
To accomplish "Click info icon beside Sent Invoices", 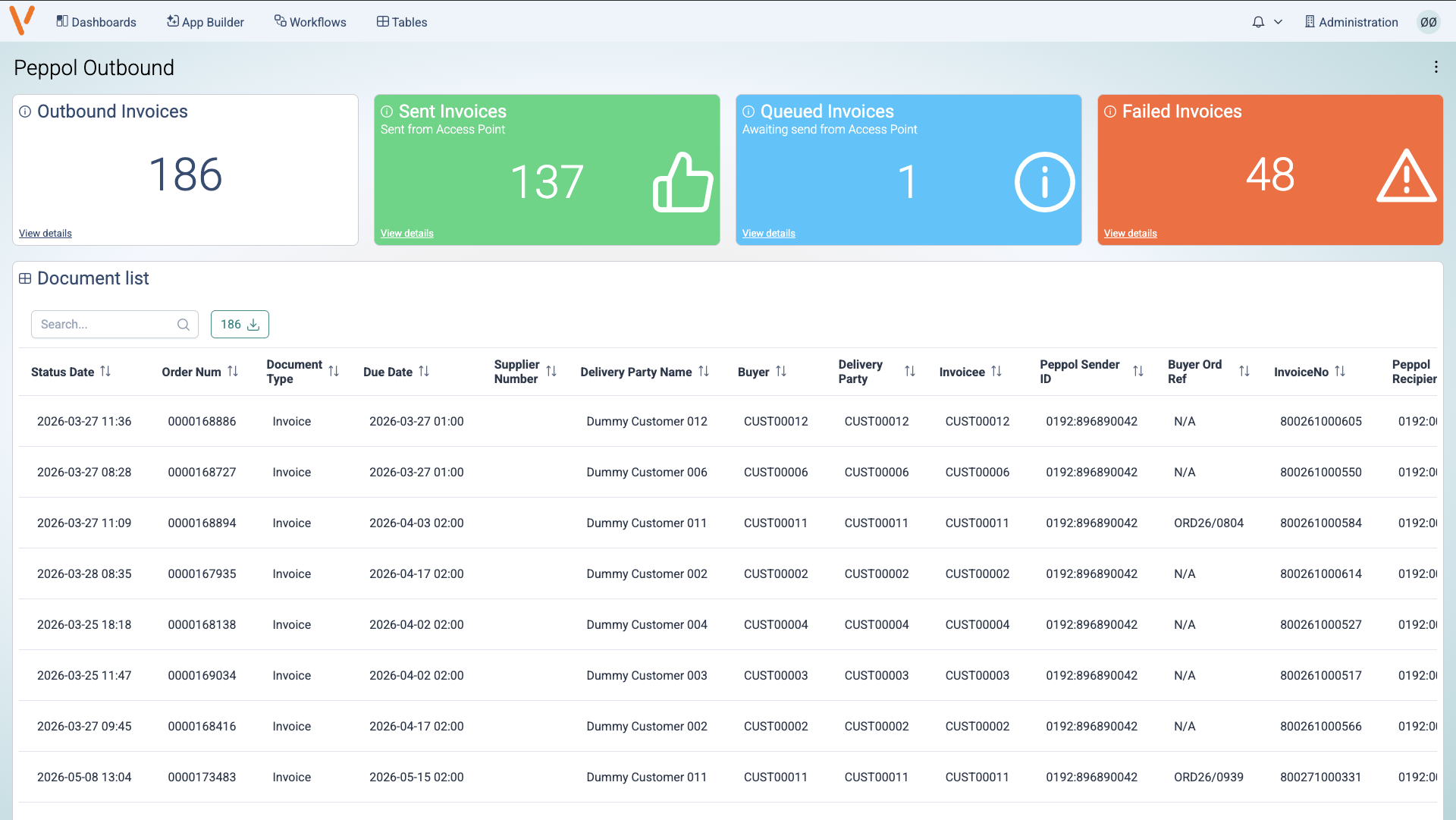I will [x=387, y=112].
